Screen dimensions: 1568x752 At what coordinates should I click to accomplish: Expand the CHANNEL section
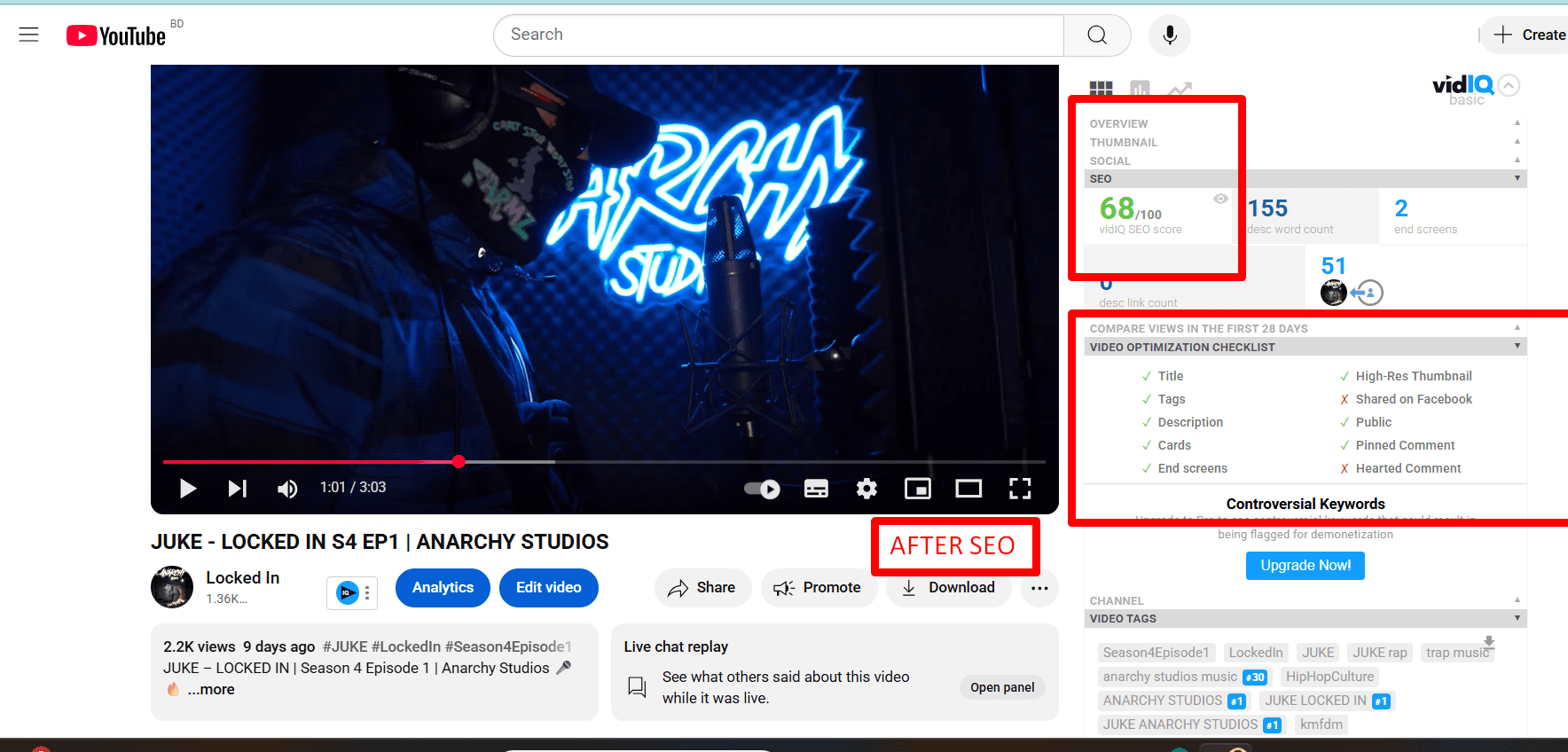point(1305,600)
